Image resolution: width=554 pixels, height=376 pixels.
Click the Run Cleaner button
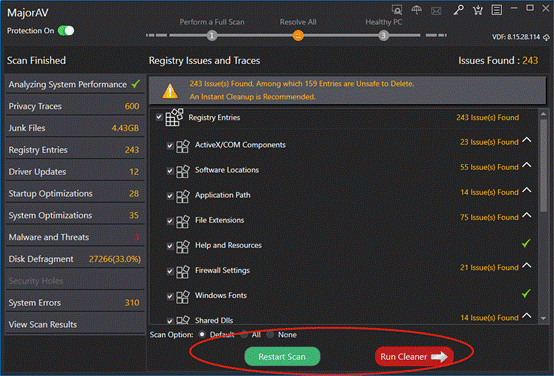pyautogui.click(x=414, y=357)
